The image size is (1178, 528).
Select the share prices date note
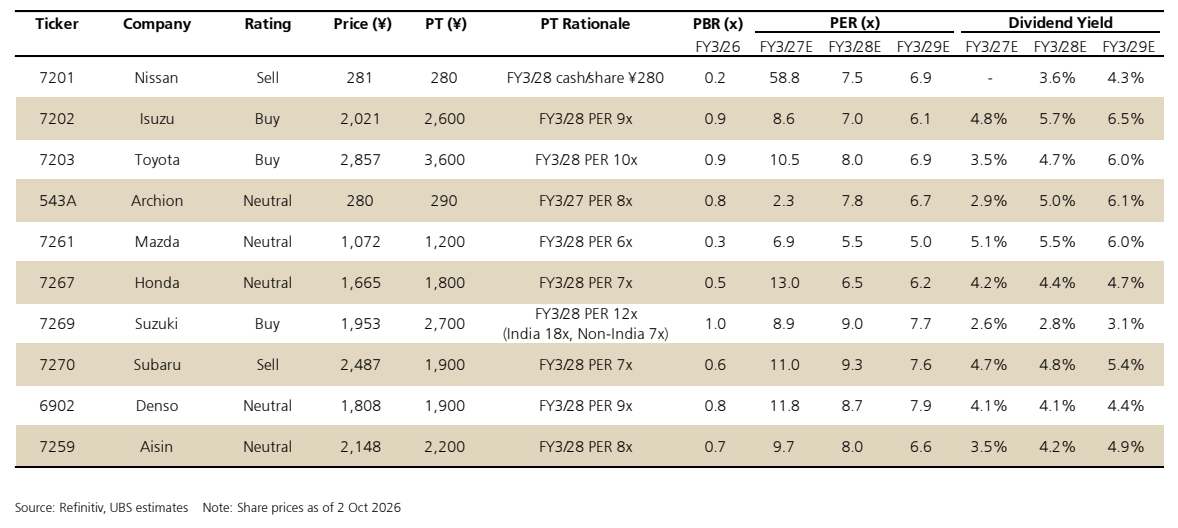(301, 508)
